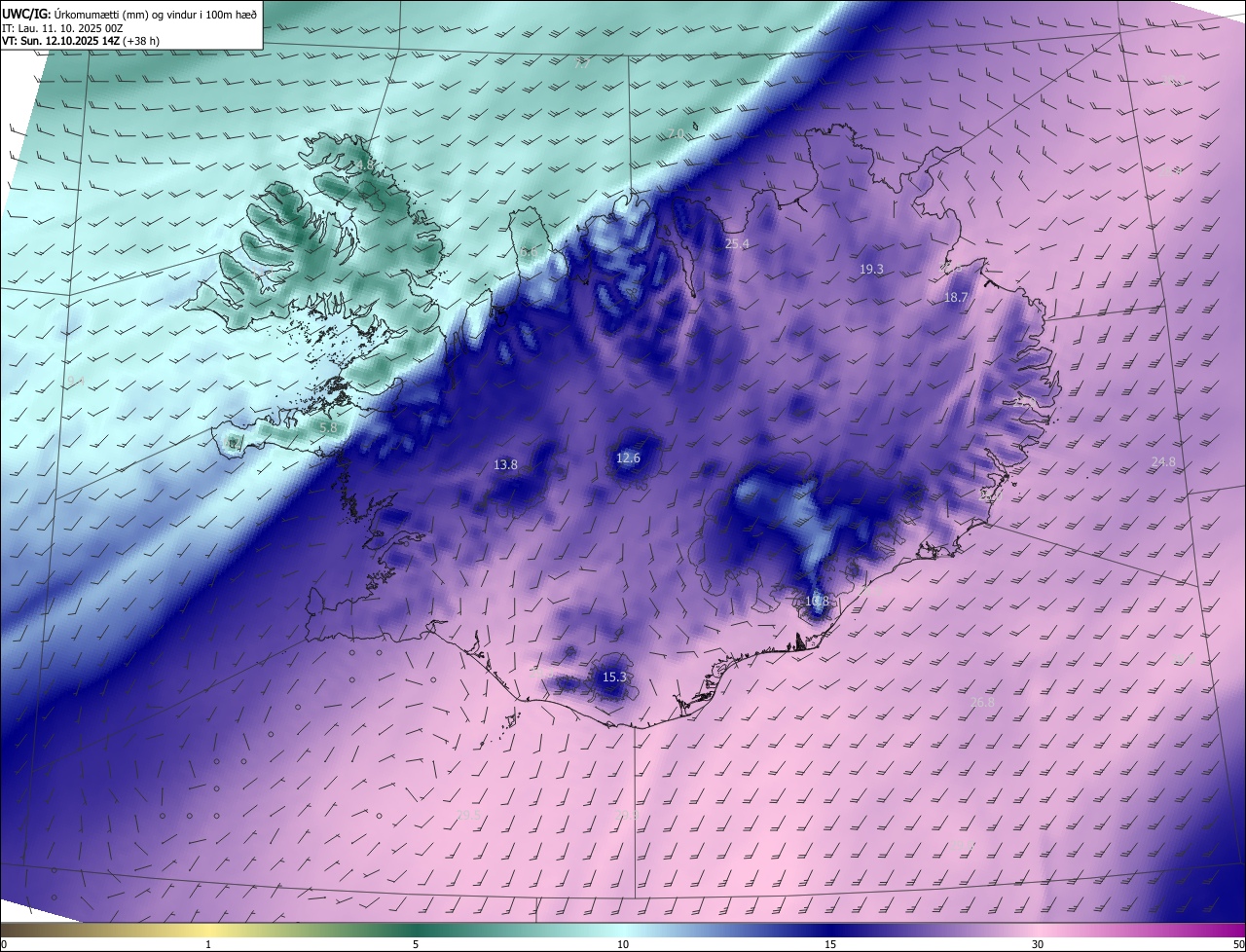Click the 25.4 value in northern Iceland
Screen dimensions: 1246x952
click(737, 244)
